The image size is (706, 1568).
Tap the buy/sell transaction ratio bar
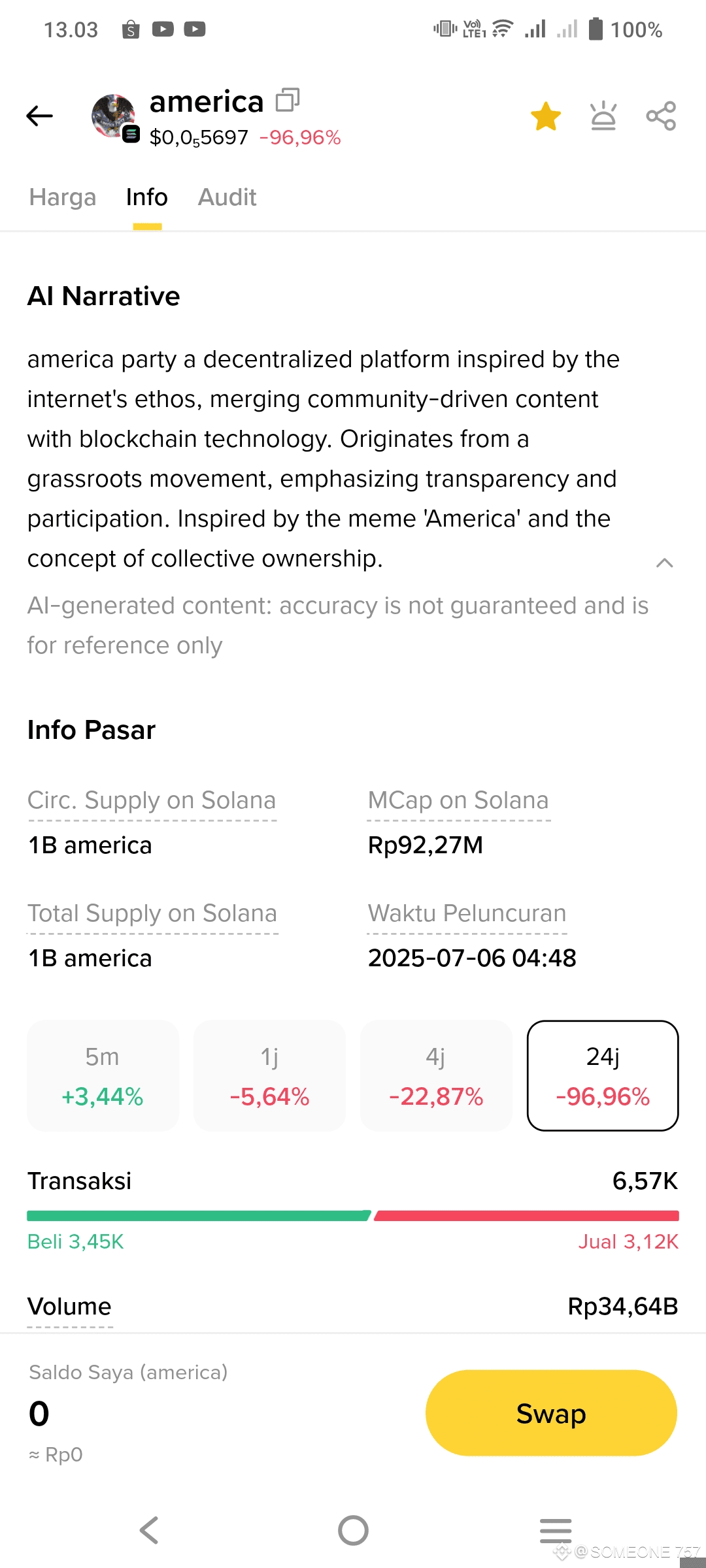[353, 1216]
